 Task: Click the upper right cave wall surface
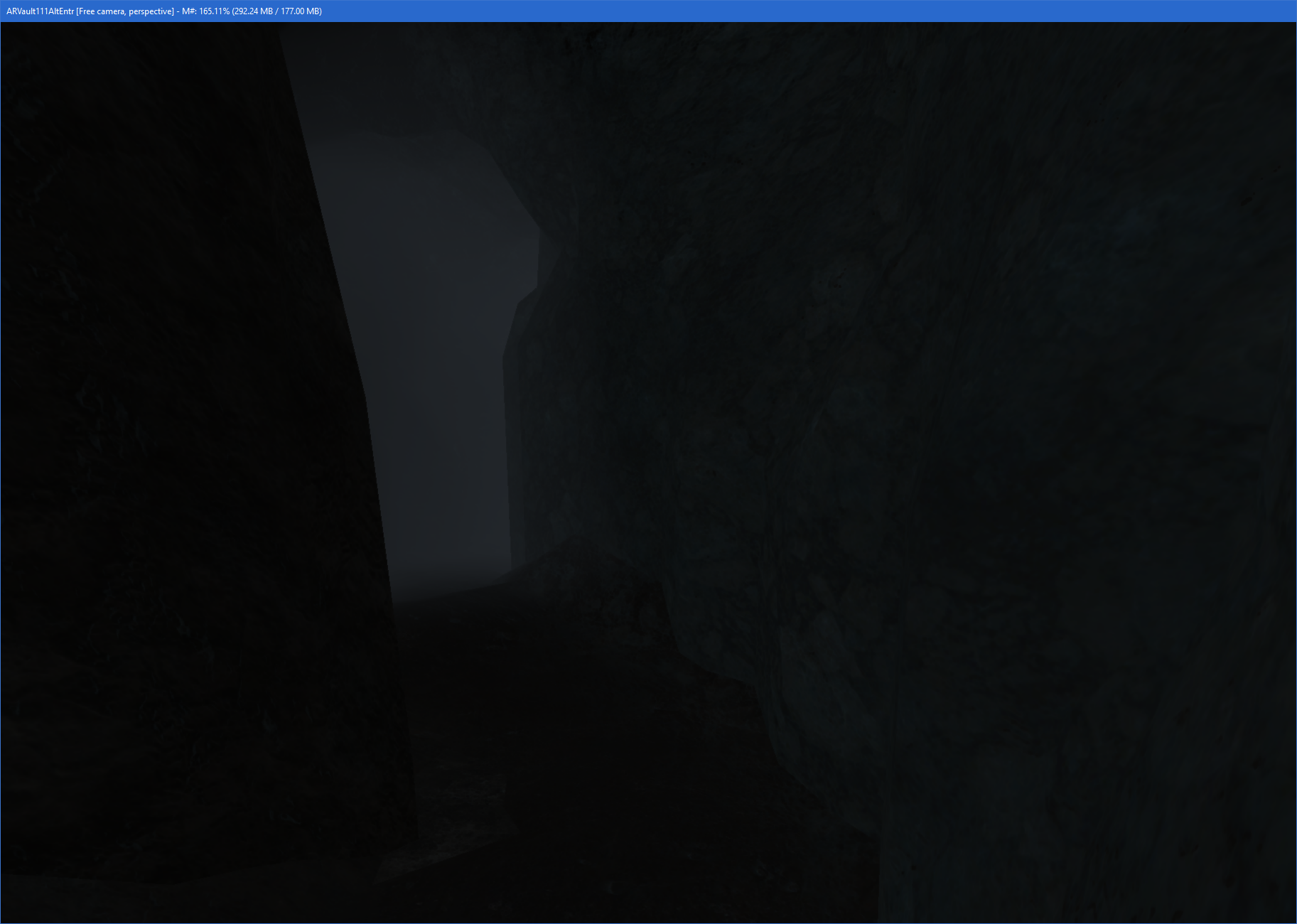(1066, 142)
